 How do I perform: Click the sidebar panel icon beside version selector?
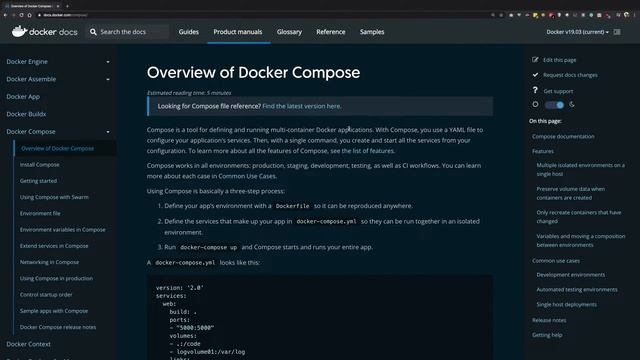pos(617,32)
